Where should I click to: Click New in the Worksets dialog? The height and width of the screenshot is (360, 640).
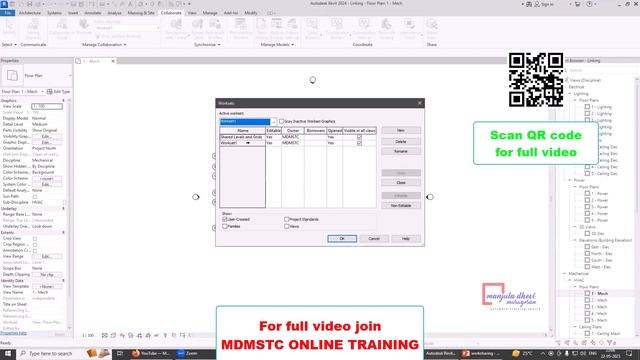click(401, 130)
